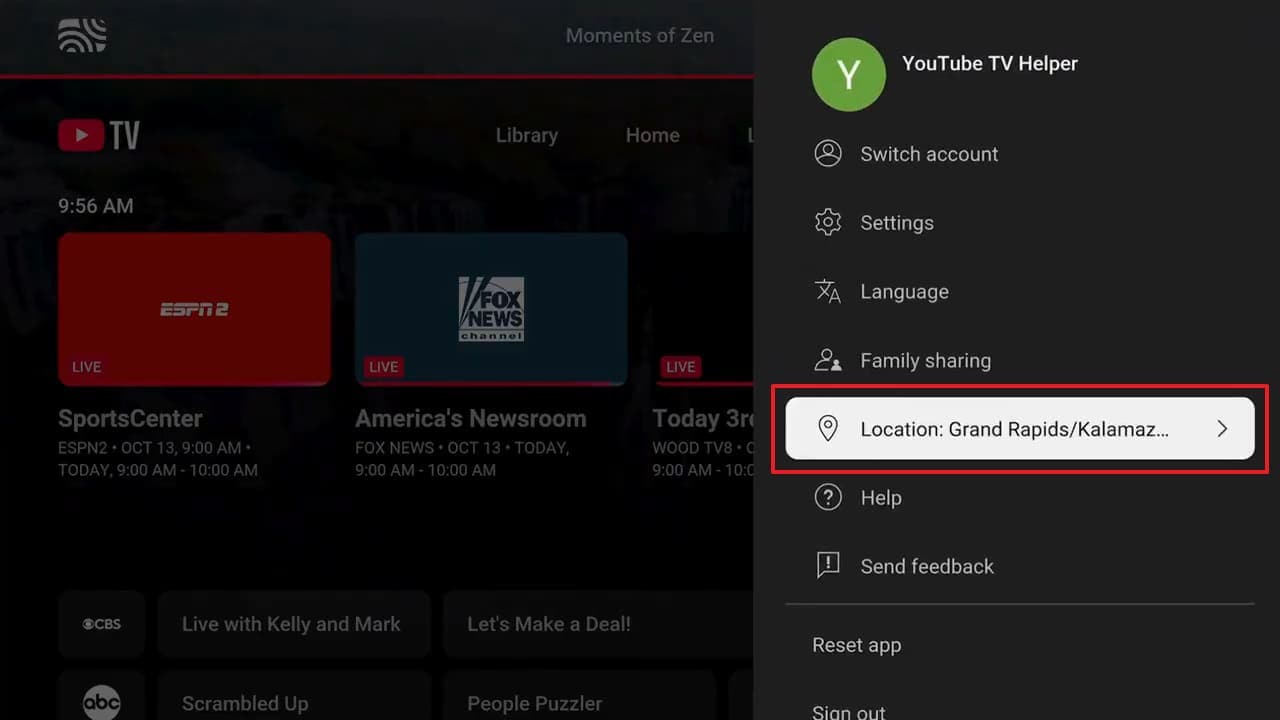Viewport: 1280px width, 720px height.
Task: Click the YouTube TV logo
Action: coord(99,135)
